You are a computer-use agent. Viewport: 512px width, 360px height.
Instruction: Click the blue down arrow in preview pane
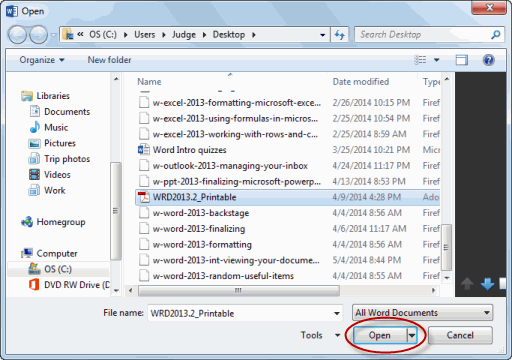pyautogui.click(x=487, y=284)
